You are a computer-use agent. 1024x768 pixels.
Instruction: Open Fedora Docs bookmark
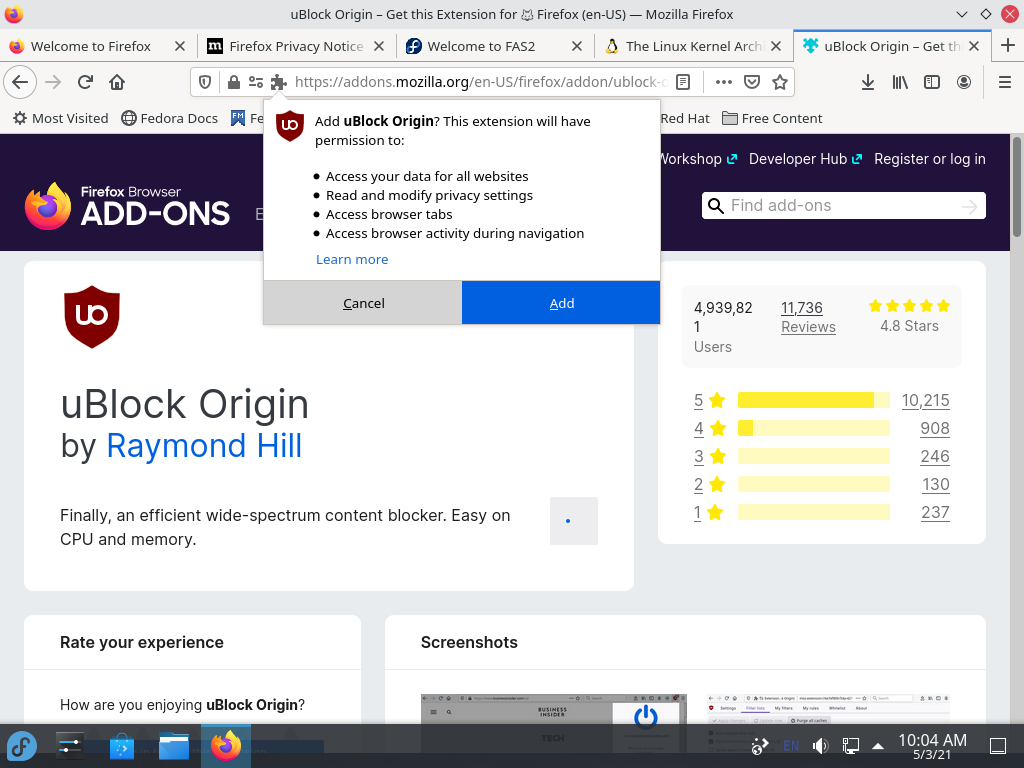point(169,118)
